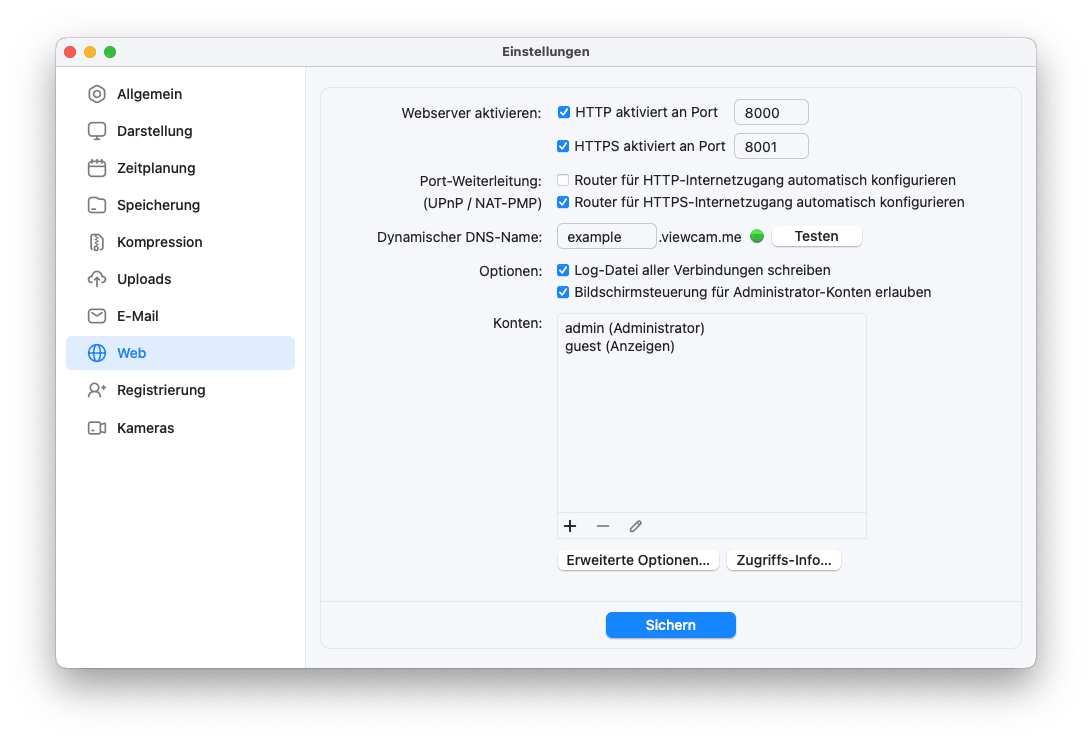Select the dynamic DNS name field
1092x742 pixels.
click(x=606, y=236)
